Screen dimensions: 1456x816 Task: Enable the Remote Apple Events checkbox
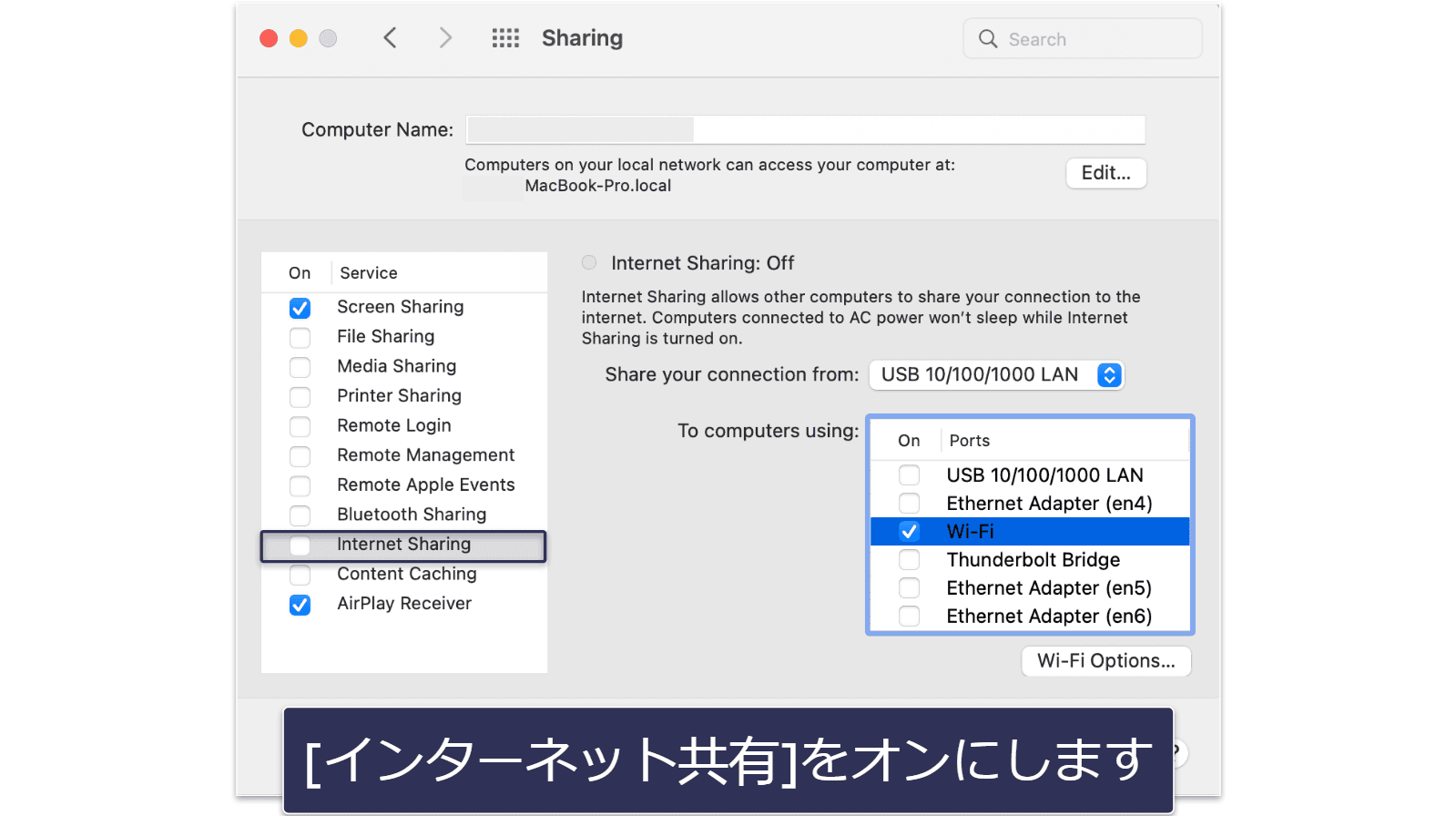[300, 485]
